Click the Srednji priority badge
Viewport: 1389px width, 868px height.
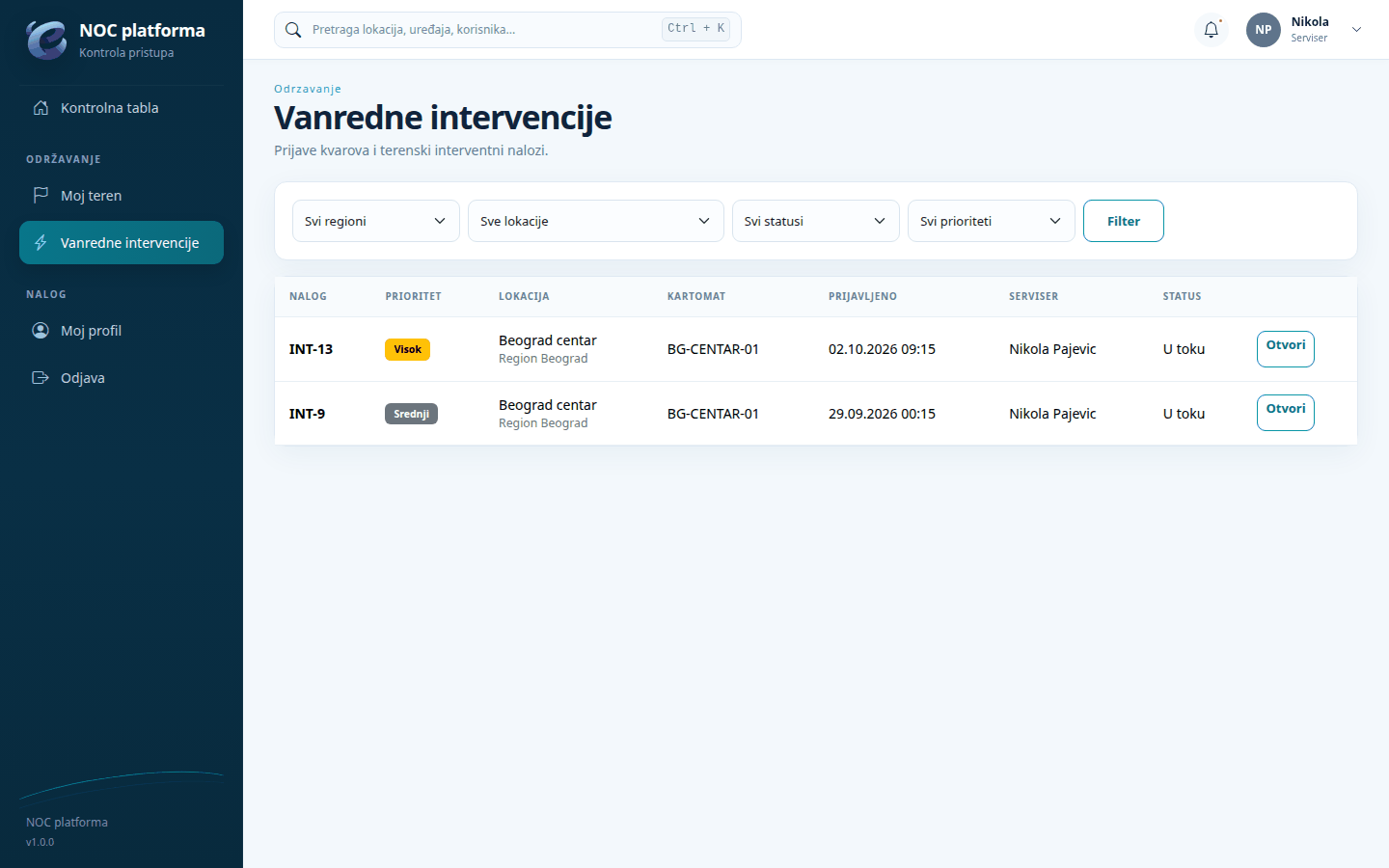[412, 414]
